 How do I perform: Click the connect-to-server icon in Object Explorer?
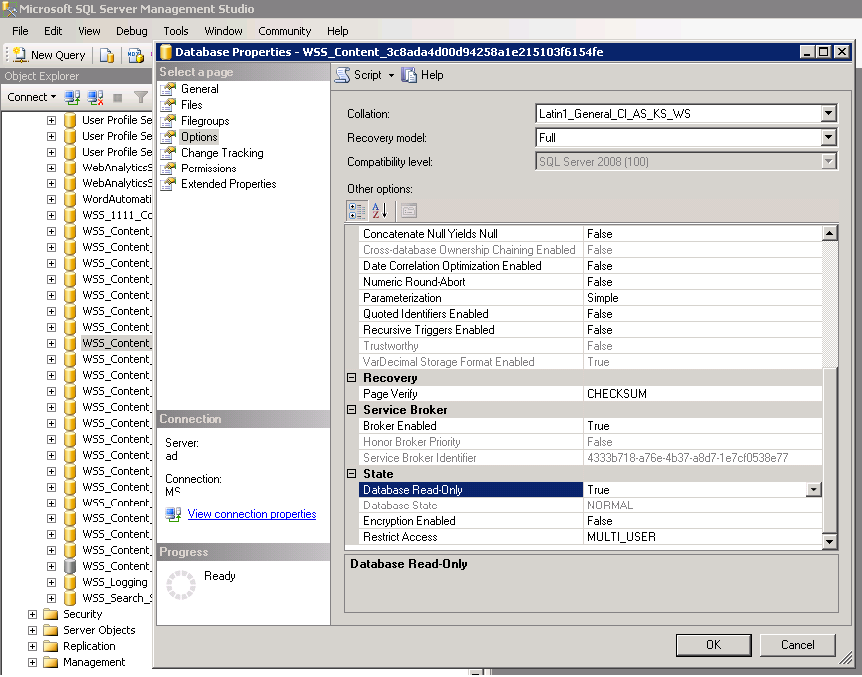tap(71, 97)
